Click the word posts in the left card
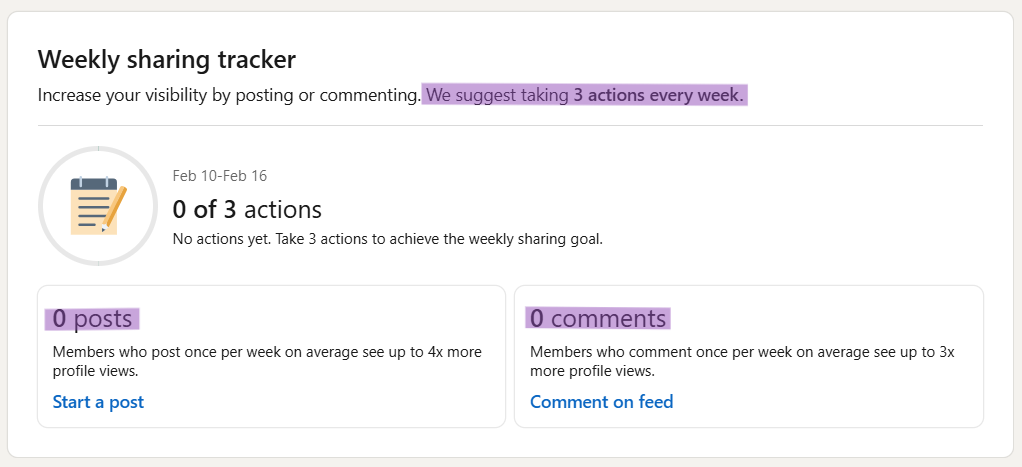1022x467 pixels. click(x=103, y=319)
